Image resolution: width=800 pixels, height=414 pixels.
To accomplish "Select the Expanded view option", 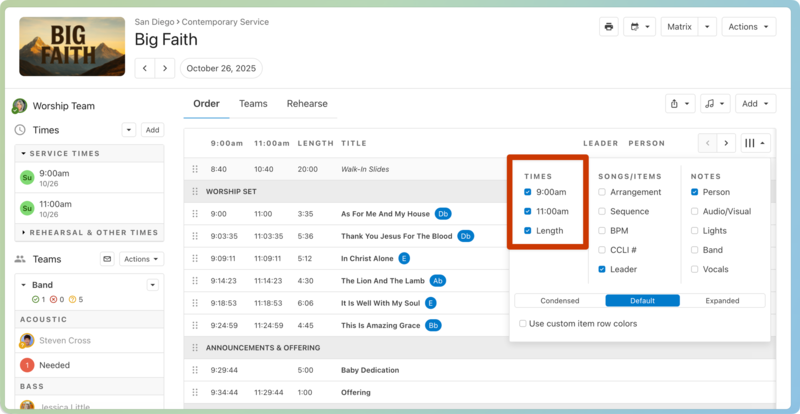I will pyautogui.click(x=722, y=301).
